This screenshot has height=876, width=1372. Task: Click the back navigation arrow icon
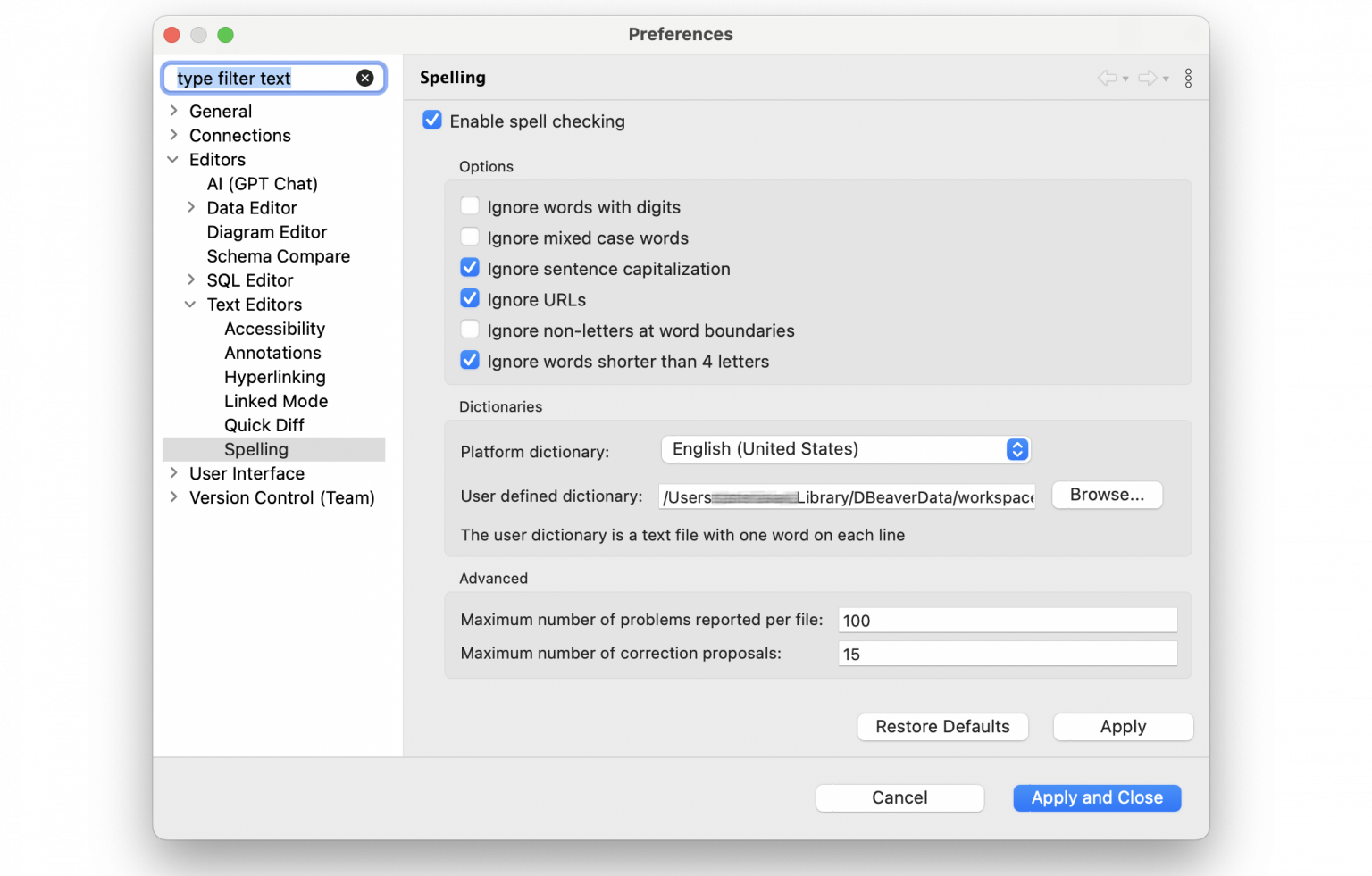coord(1107,79)
